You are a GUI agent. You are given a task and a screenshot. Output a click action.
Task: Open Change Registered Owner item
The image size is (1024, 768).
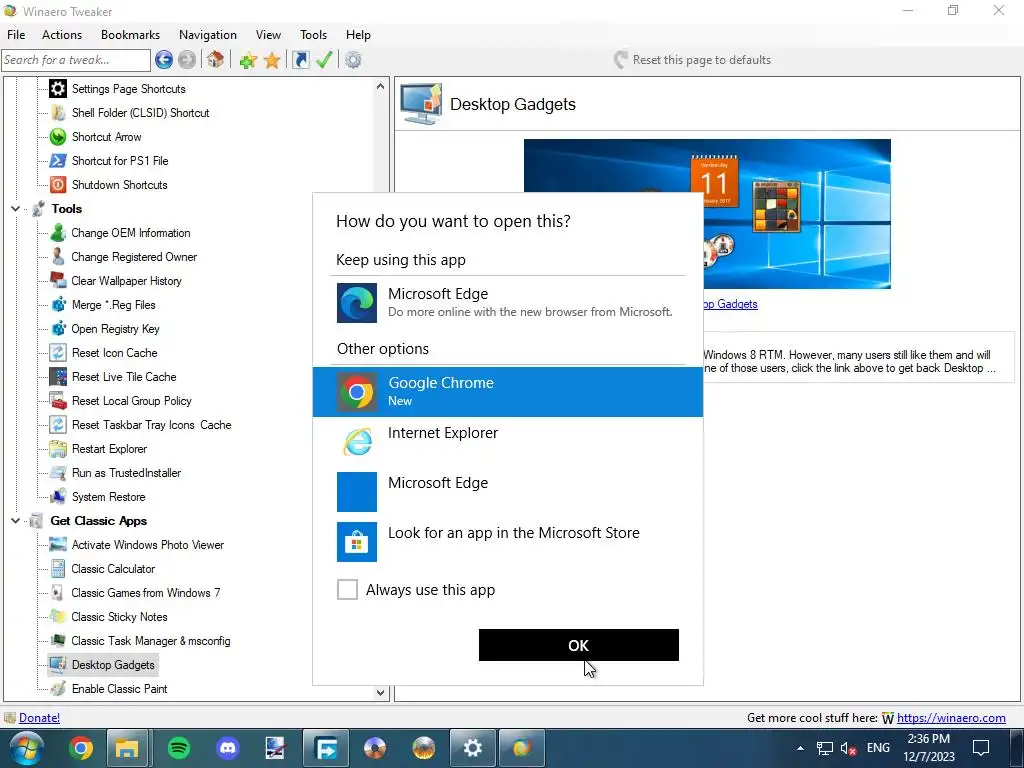(134, 257)
